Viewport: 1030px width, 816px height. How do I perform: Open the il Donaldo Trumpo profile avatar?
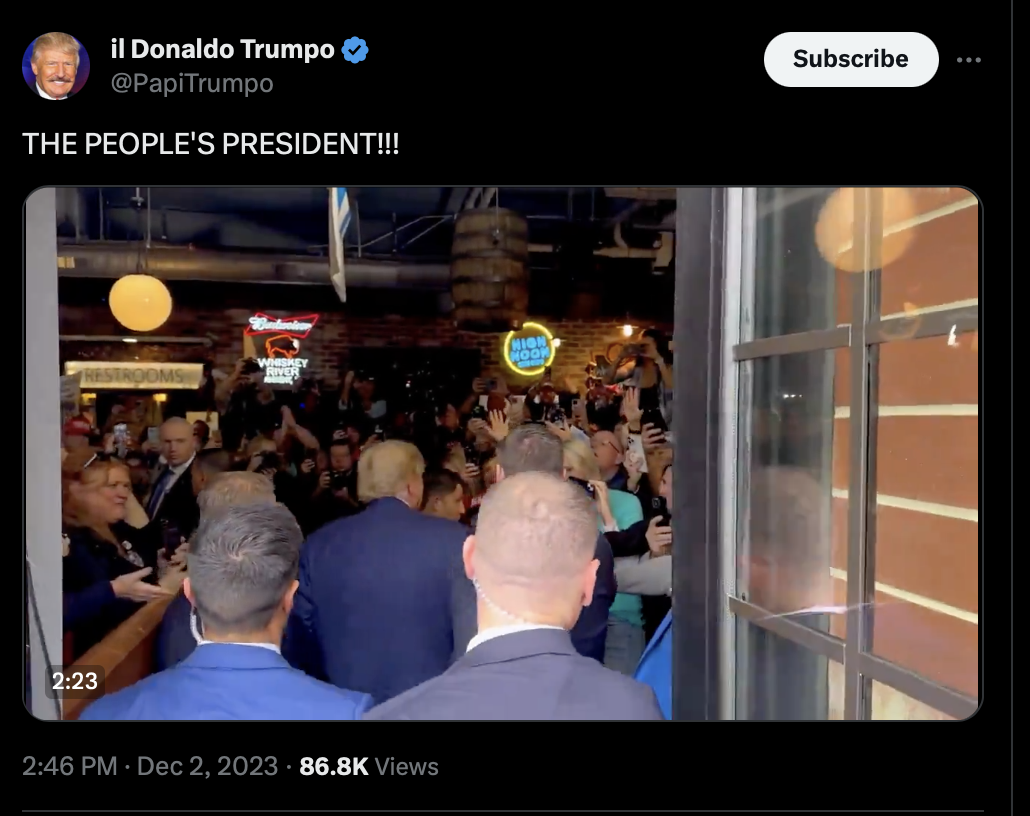click(55, 66)
